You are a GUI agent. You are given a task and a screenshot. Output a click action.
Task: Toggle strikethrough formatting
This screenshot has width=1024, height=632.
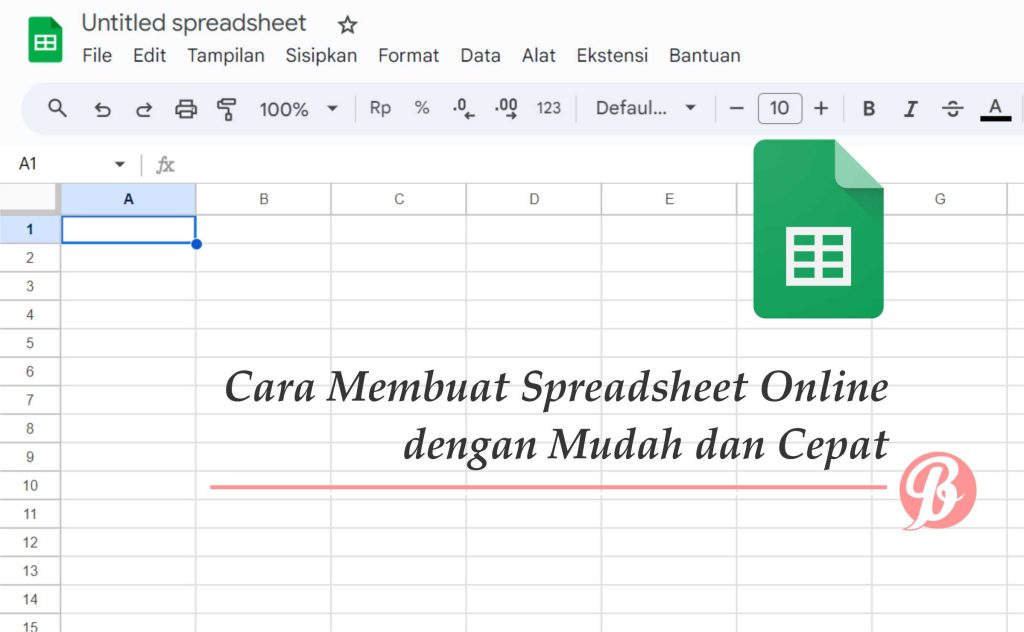click(x=953, y=108)
